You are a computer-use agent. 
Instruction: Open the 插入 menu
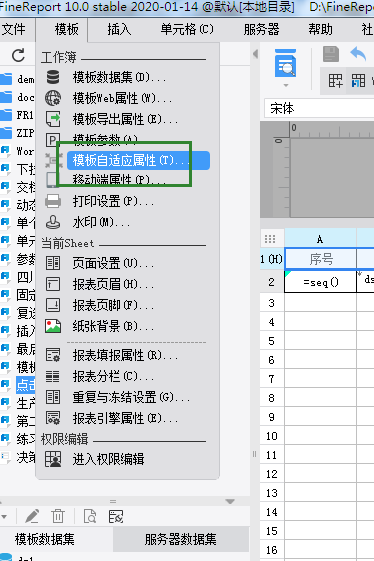[x=119, y=29]
